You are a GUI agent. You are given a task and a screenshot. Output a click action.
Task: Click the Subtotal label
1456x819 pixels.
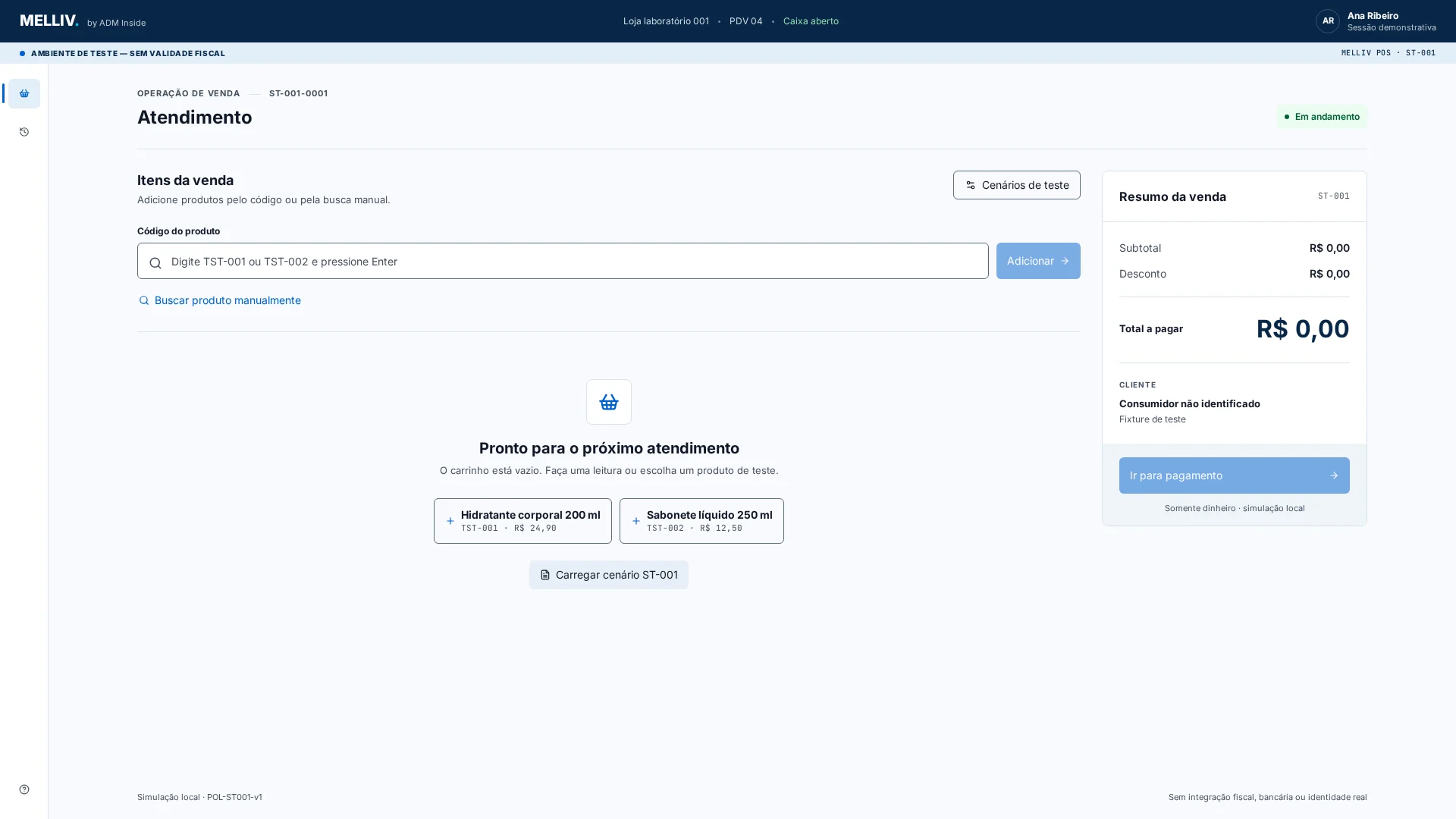1140,248
